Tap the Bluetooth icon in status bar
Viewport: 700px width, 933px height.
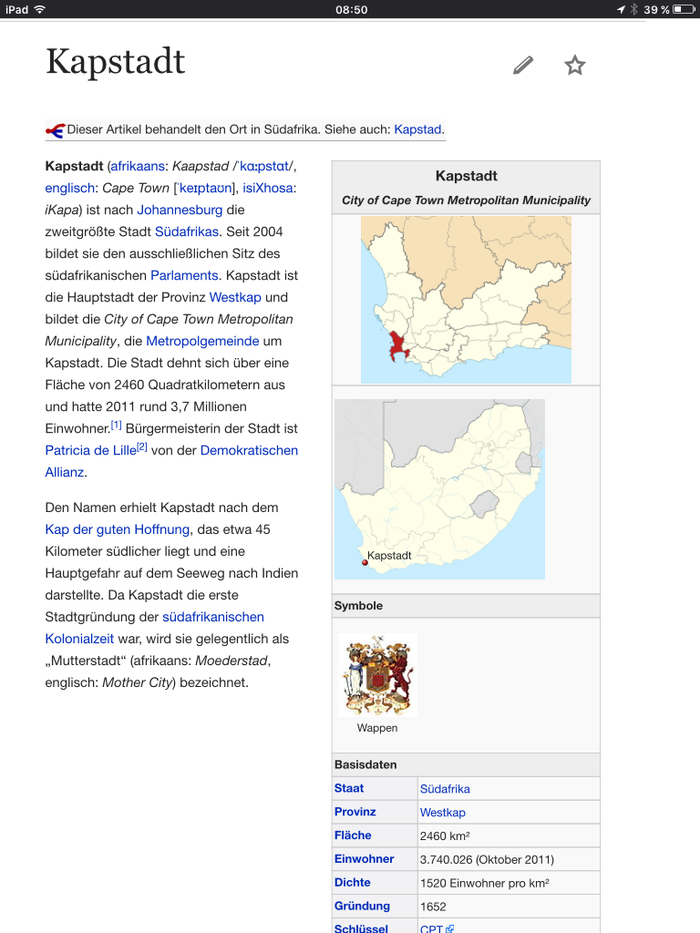click(633, 10)
